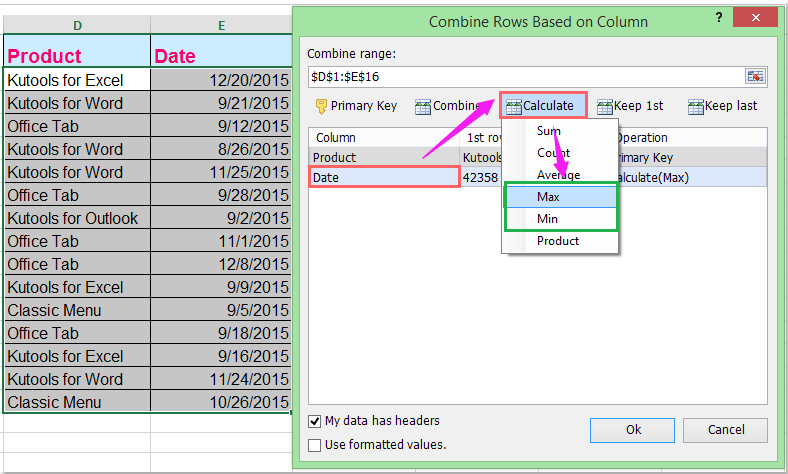The image size is (788, 474).
Task: Click the Combine toolbar icon
Action: point(423,106)
